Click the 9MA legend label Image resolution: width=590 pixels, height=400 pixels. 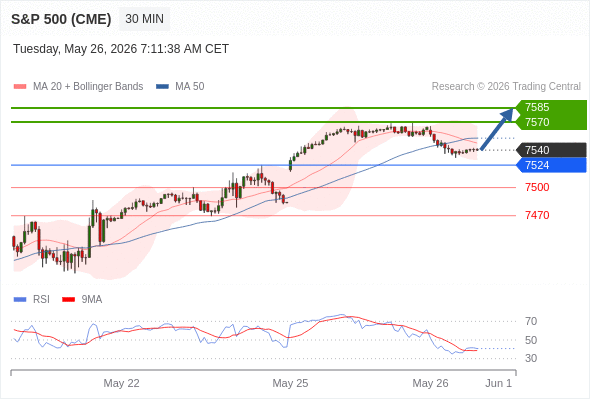[x=92, y=300]
